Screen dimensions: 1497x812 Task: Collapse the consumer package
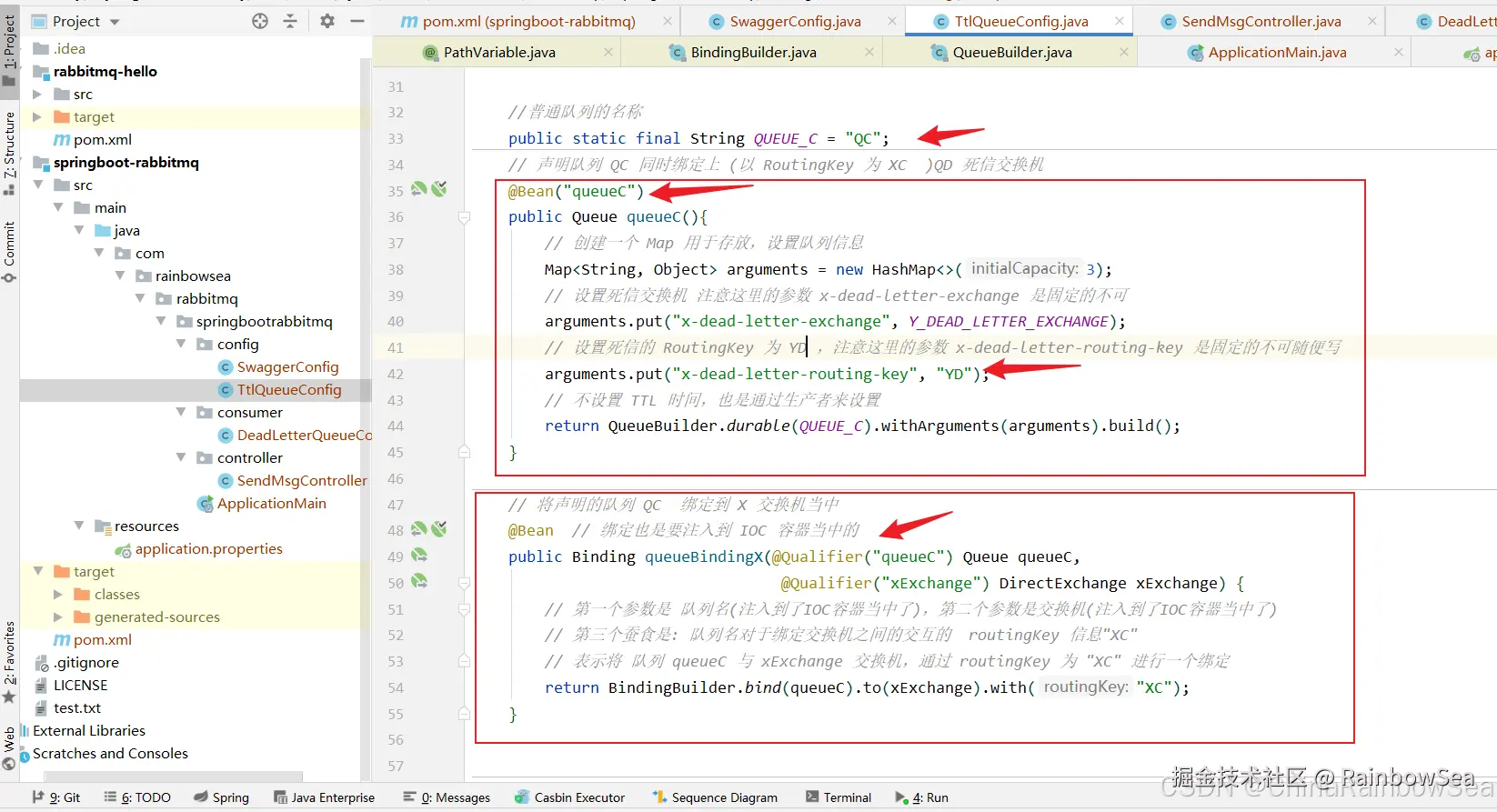[181, 412]
